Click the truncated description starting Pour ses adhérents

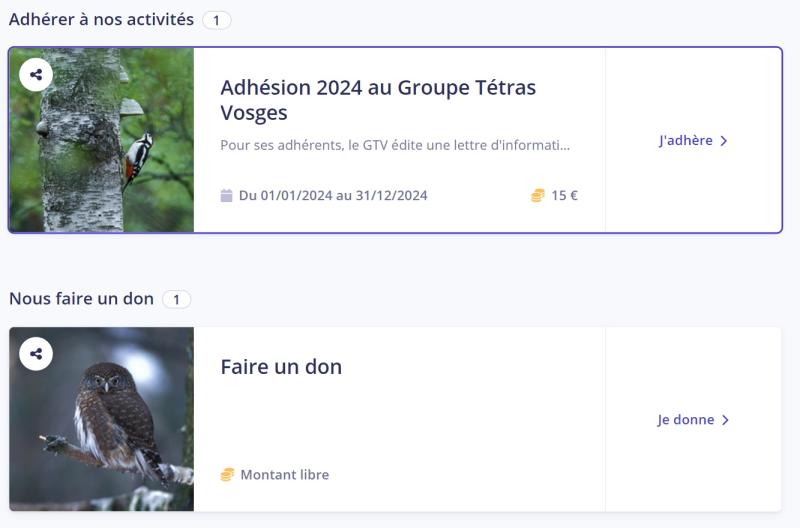(395, 146)
